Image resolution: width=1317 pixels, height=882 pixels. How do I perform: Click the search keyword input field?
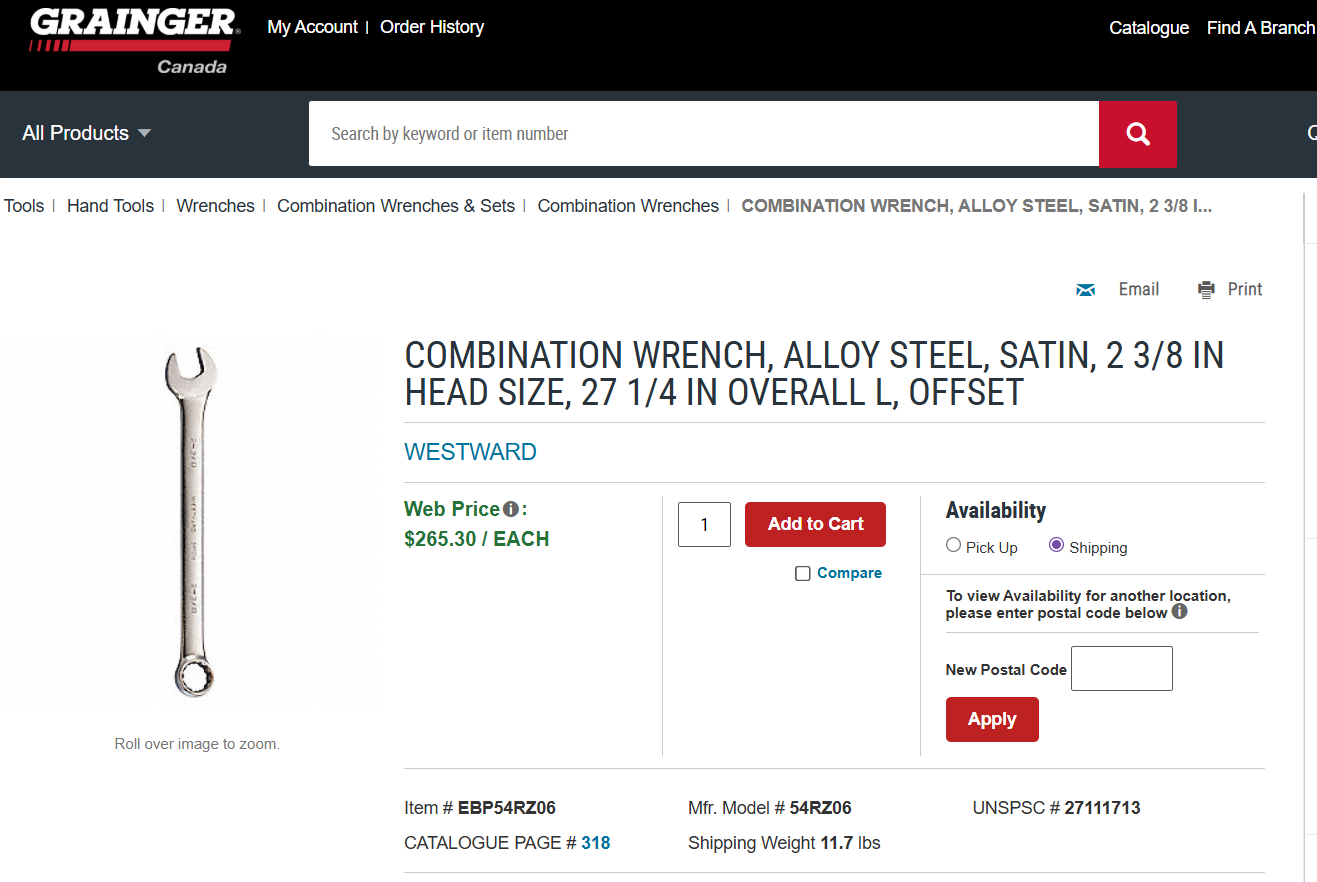(x=703, y=134)
